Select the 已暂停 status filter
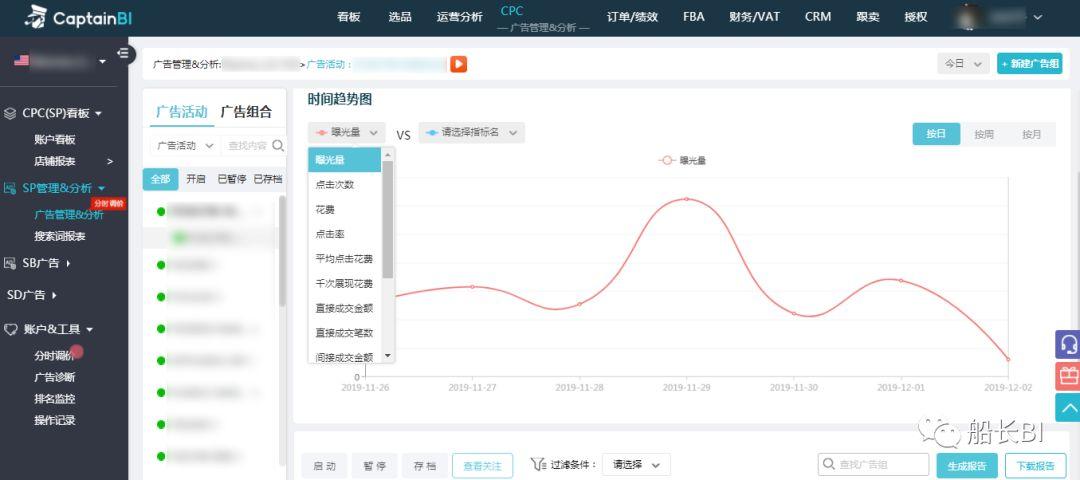The width and height of the screenshot is (1080, 480). click(x=231, y=179)
